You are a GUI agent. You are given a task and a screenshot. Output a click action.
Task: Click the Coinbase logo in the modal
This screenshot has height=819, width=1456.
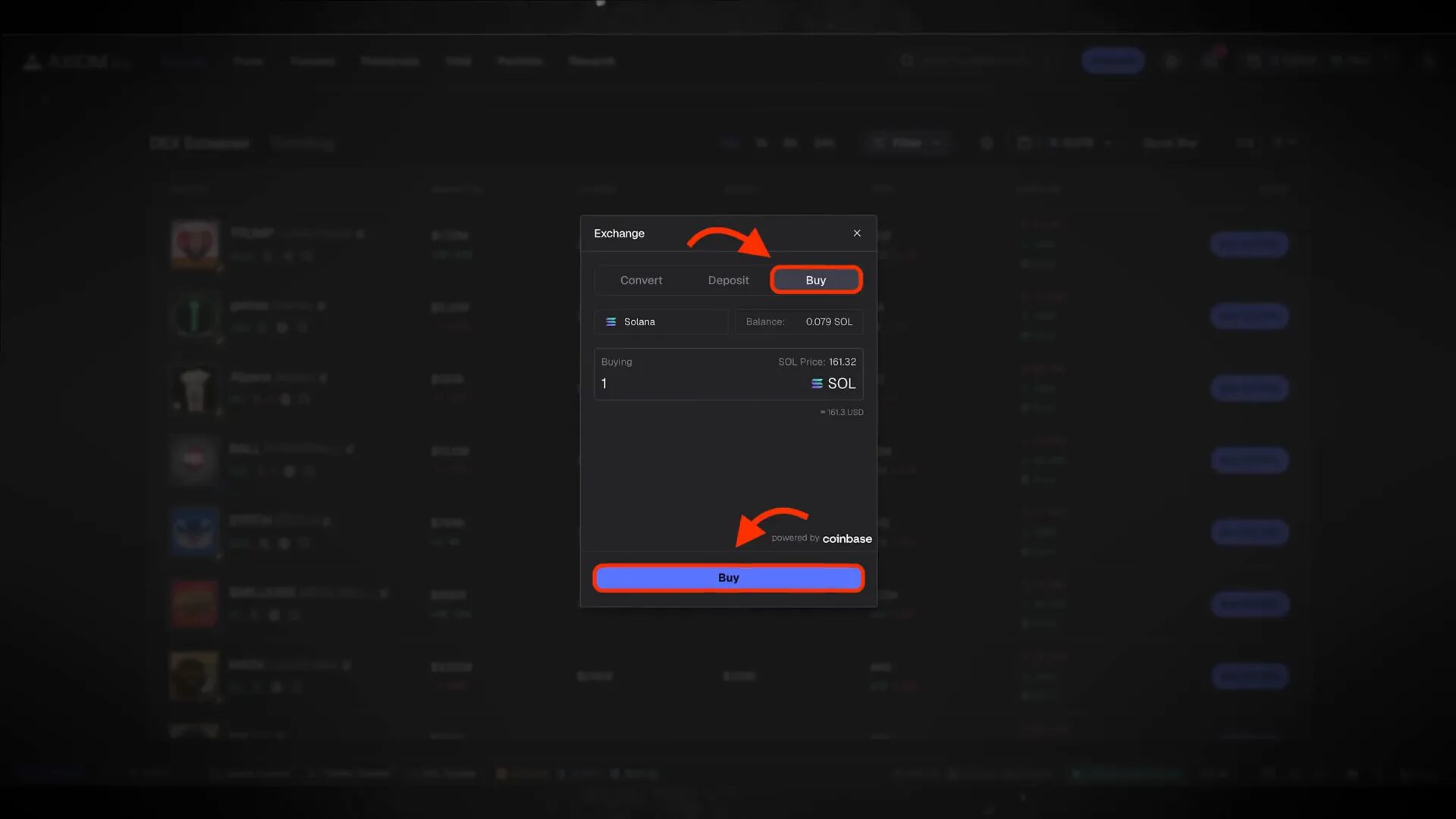click(846, 538)
